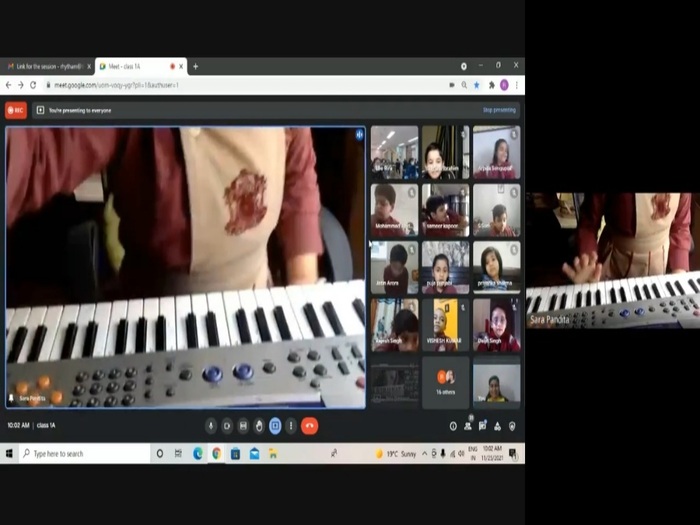Click the 19°C Sunny weather widget
The image size is (700, 525).
(x=396, y=454)
